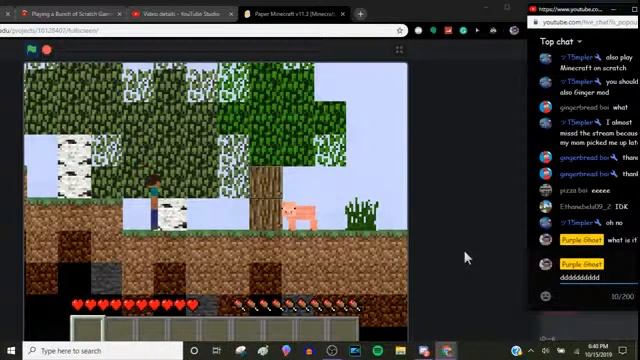640x360 pixels.
Task: Click T5mpler's 'oh no' message name
Action: pos(581,222)
